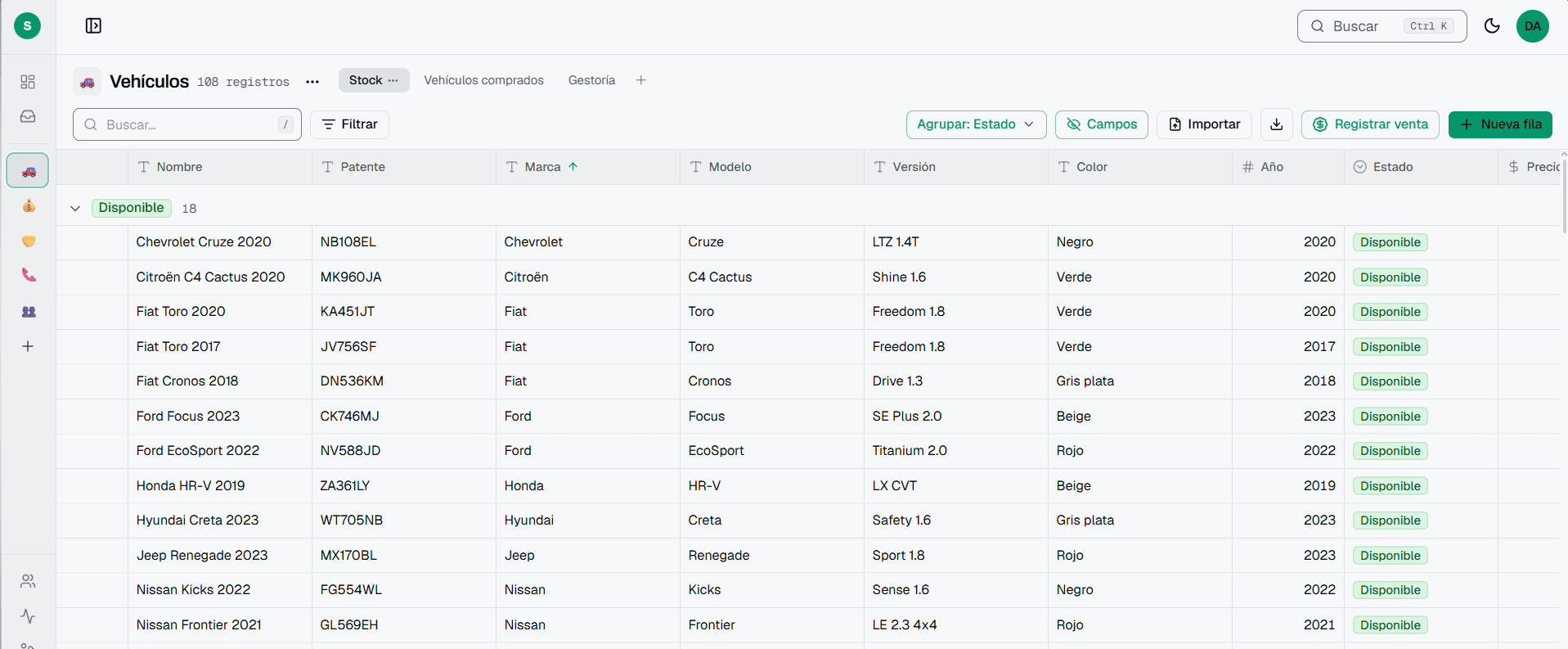
Task: Switch to the Vehículos comprados tab
Action: [x=483, y=80]
